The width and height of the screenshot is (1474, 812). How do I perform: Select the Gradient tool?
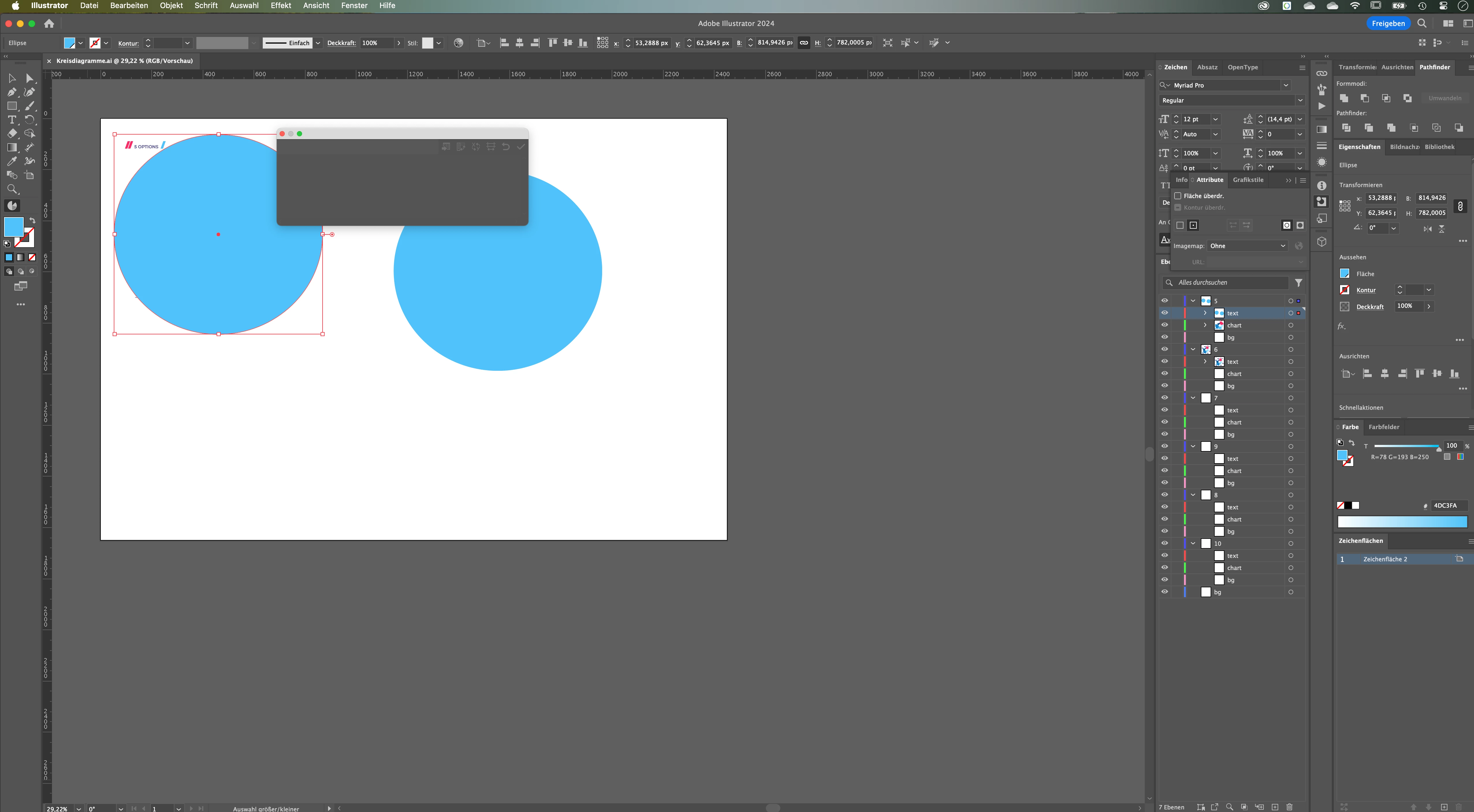12,147
